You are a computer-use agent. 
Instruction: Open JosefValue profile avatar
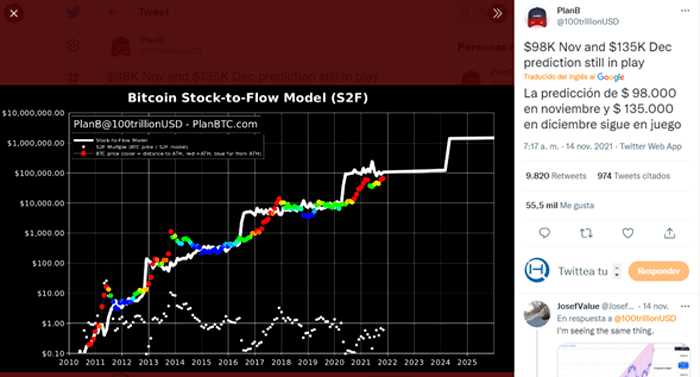pos(537,314)
